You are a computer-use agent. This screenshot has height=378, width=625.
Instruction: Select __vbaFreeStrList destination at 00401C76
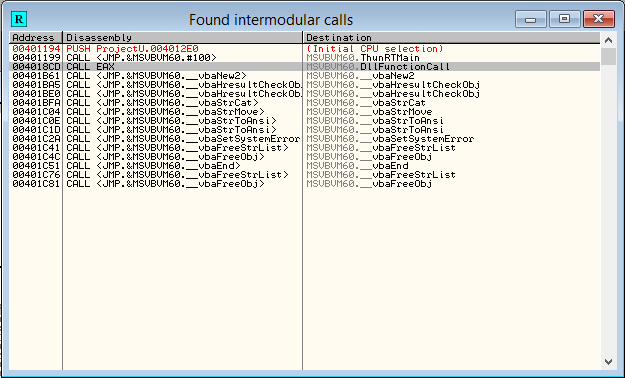coord(381,175)
